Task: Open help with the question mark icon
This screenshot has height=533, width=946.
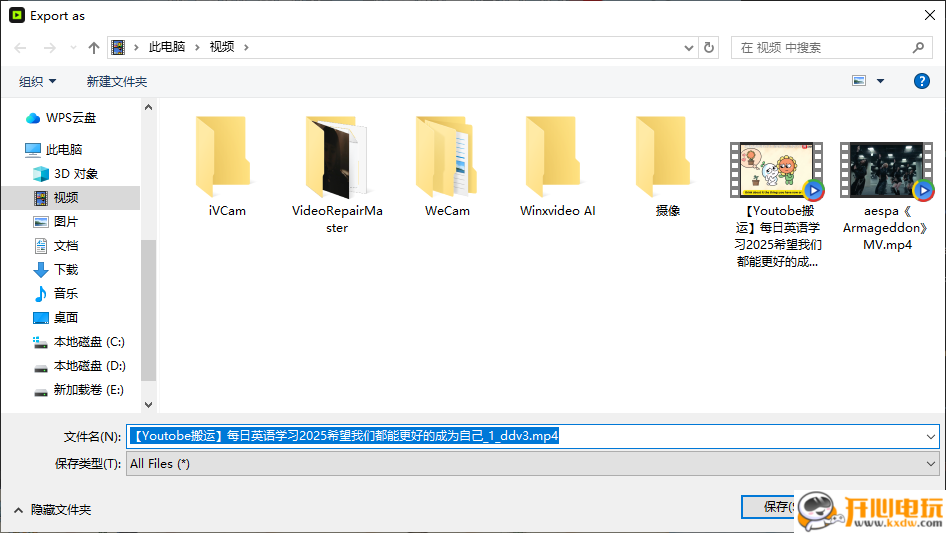Action: tap(921, 81)
